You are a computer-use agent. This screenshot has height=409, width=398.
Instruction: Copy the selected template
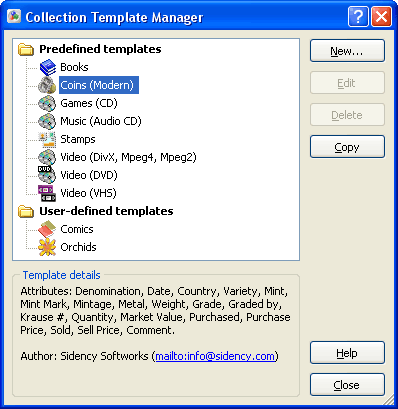tap(347, 147)
